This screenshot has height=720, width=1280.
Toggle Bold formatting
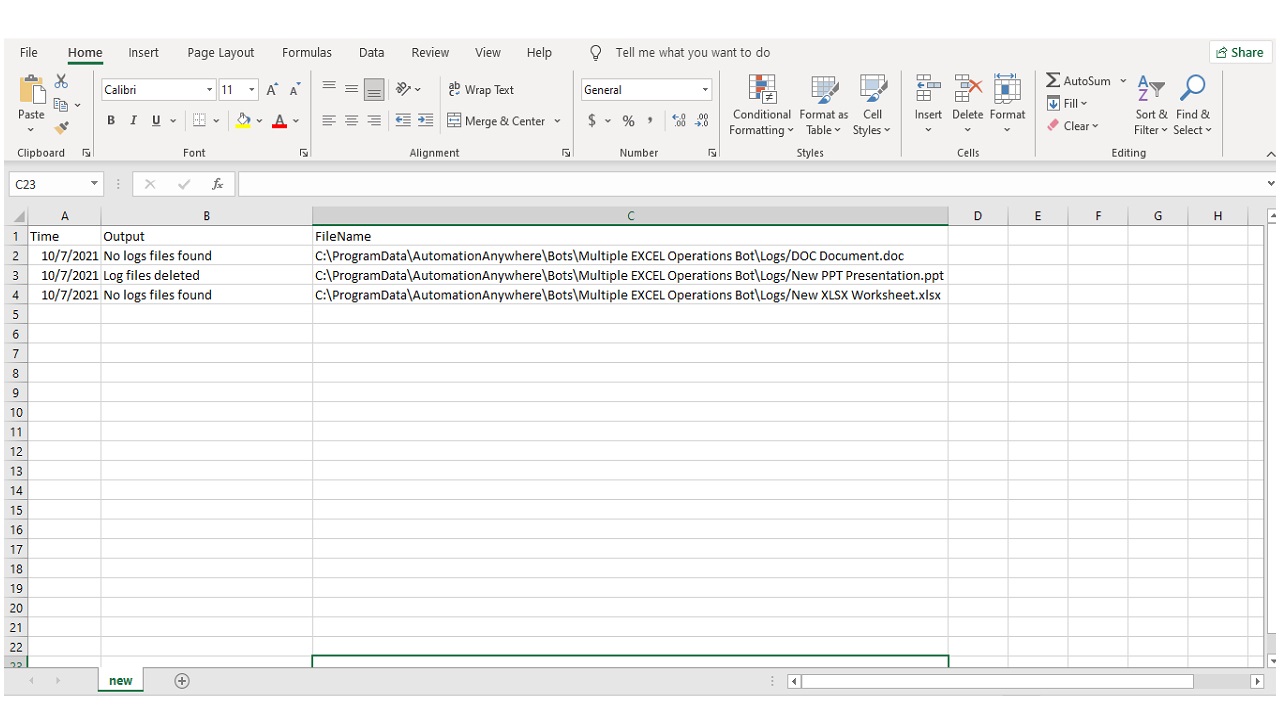pyautogui.click(x=111, y=121)
